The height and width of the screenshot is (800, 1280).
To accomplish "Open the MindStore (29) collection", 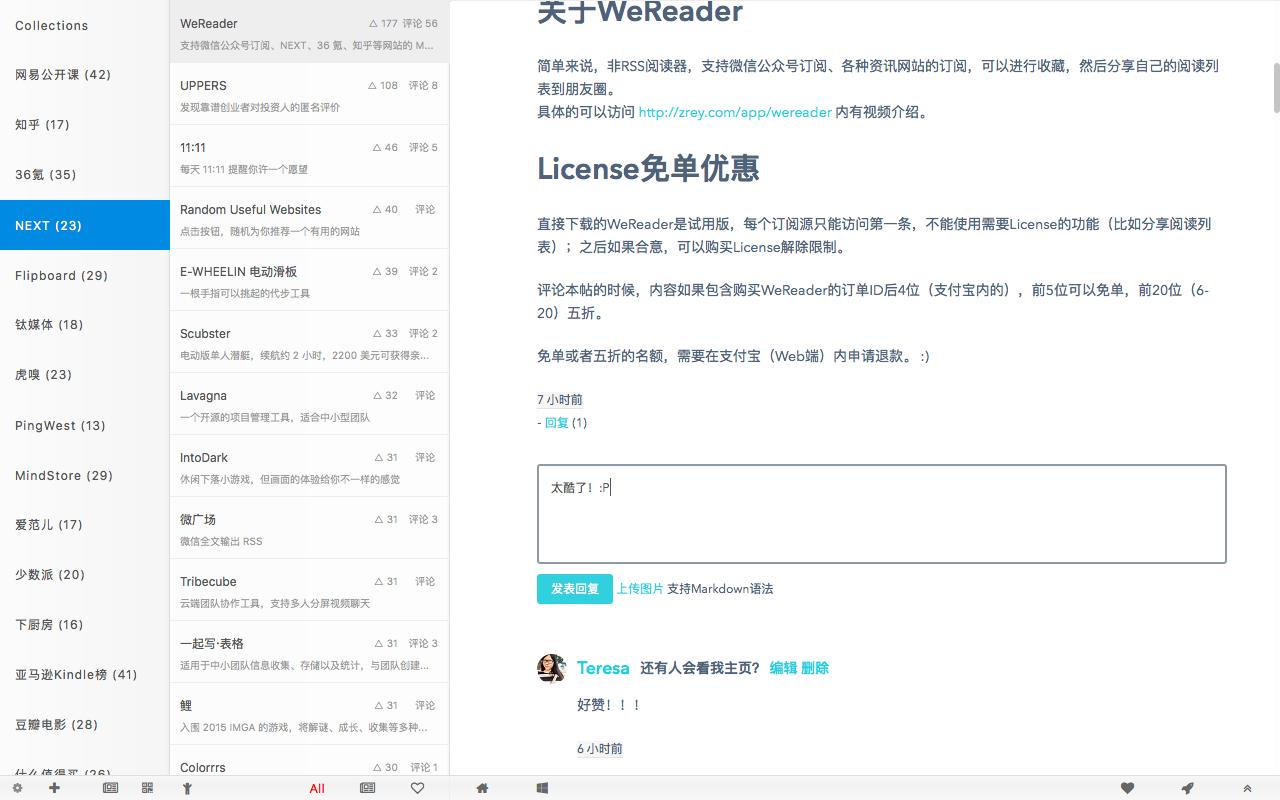I will (x=85, y=475).
